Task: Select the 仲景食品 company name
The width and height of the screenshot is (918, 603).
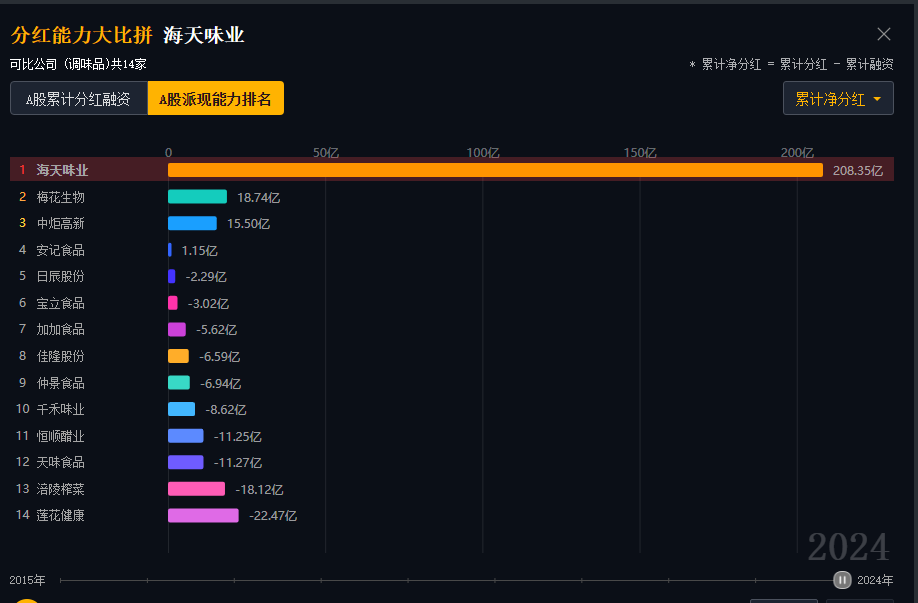Action: click(60, 383)
